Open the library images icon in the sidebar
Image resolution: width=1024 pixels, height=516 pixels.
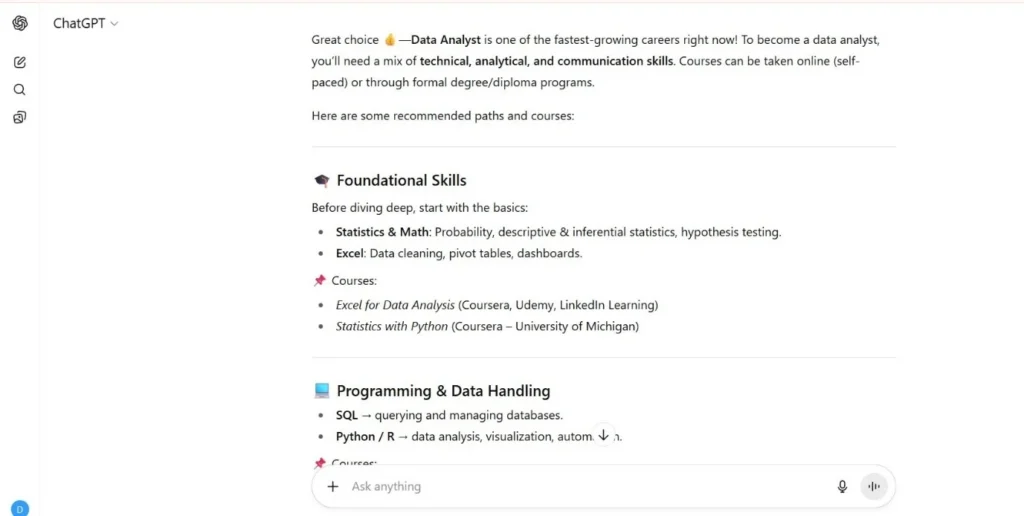[x=20, y=118]
